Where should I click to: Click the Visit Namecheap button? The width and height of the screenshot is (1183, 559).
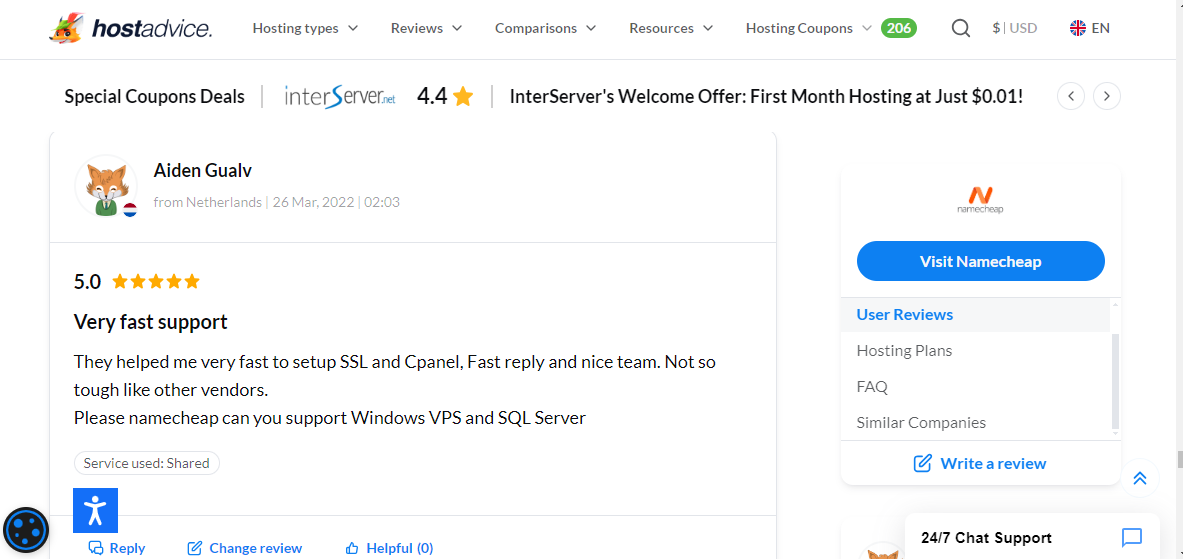pyautogui.click(x=980, y=261)
